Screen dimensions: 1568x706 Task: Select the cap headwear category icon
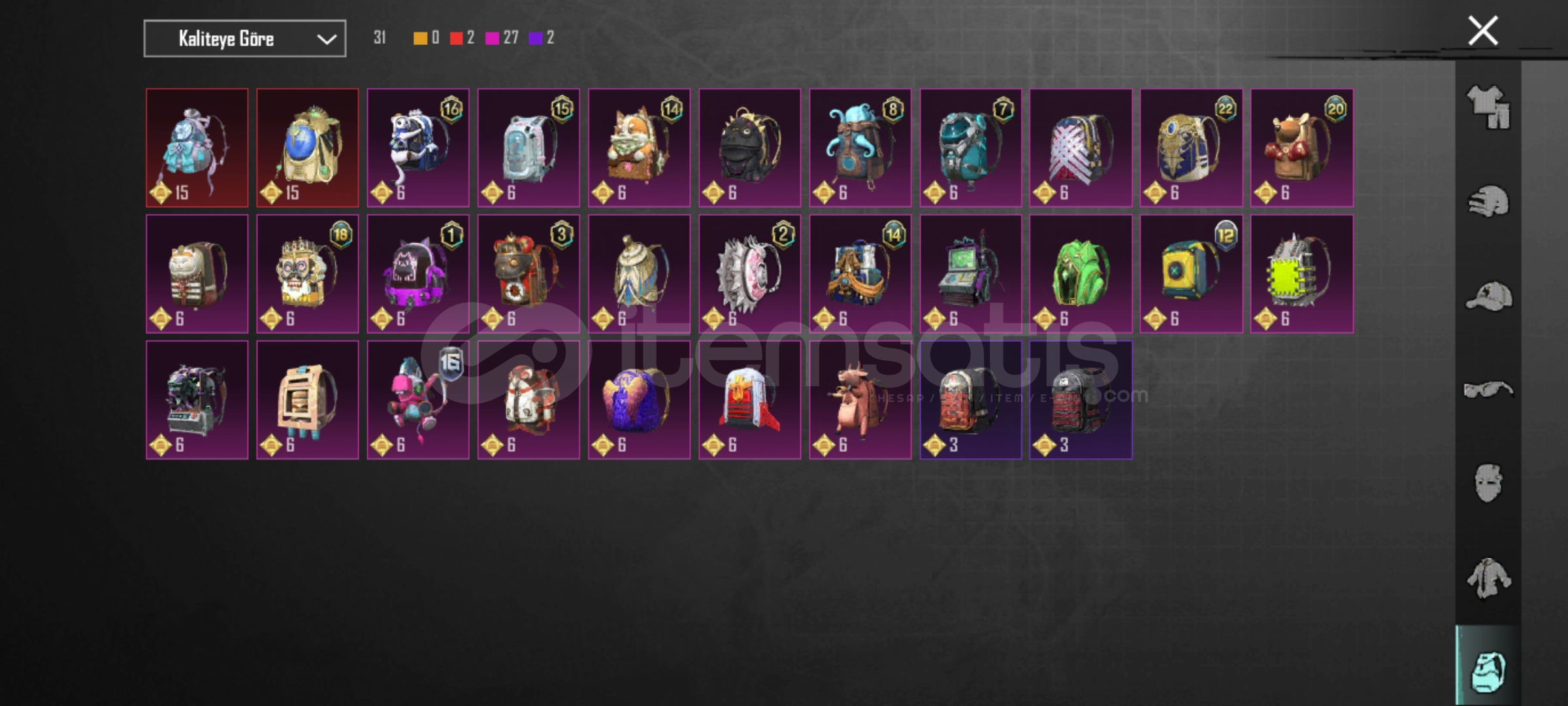point(1488,296)
